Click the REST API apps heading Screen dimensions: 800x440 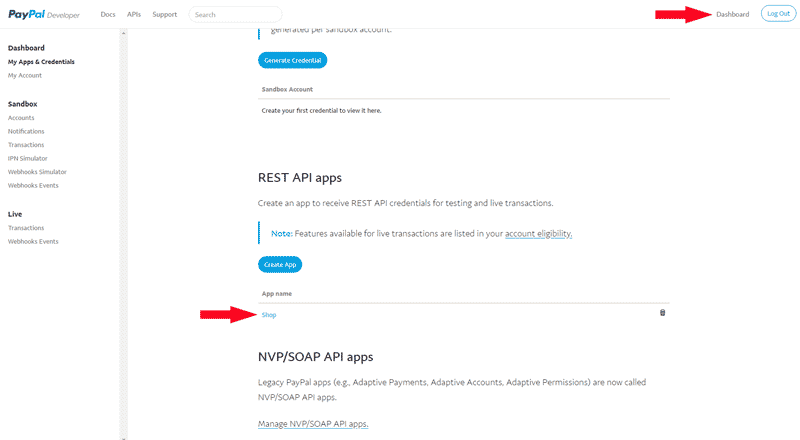[300, 178]
